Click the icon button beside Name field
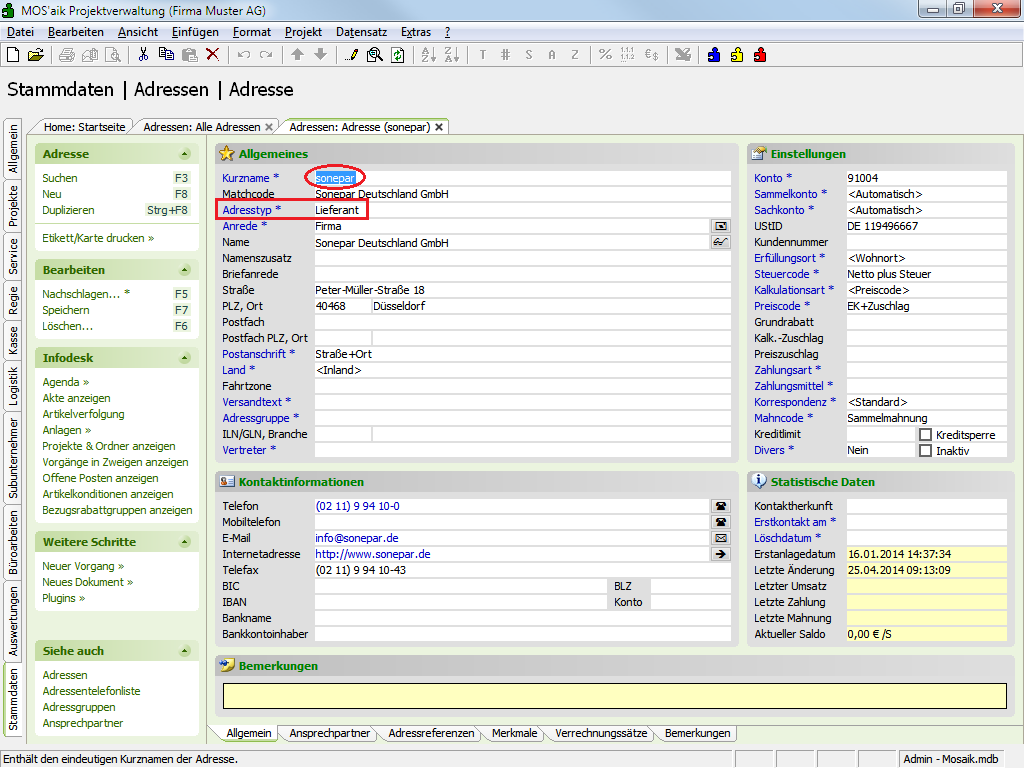This screenshot has height=768, width=1024. coord(720,242)
